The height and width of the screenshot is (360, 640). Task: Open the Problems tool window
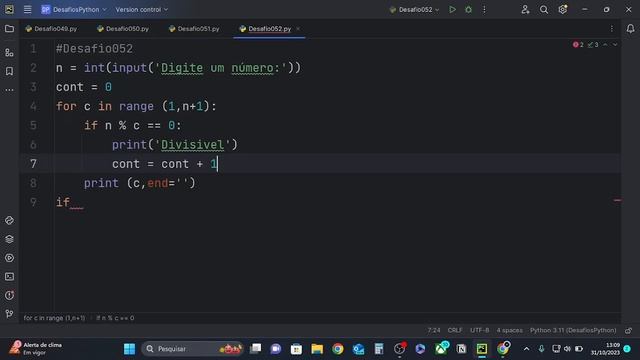pyautogui.click(x=9, y=295)
